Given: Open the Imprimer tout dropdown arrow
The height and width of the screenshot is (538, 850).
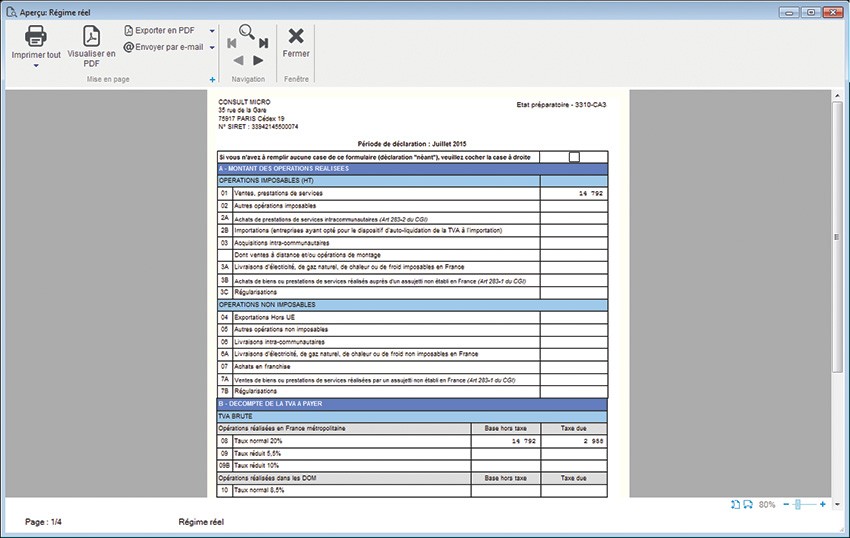Looking at the screenshot, I should point(35,66).
